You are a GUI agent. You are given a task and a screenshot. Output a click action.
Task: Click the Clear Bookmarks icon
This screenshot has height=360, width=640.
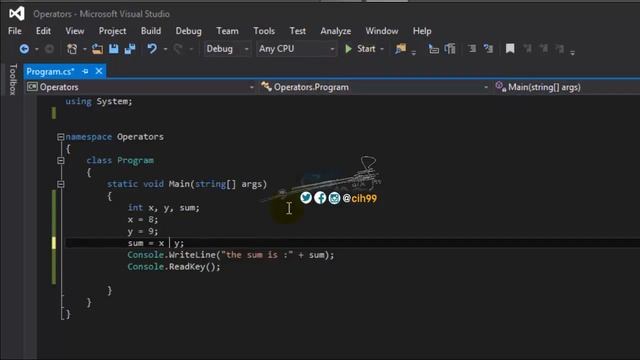pyautogui.click(x=560, y=49)
